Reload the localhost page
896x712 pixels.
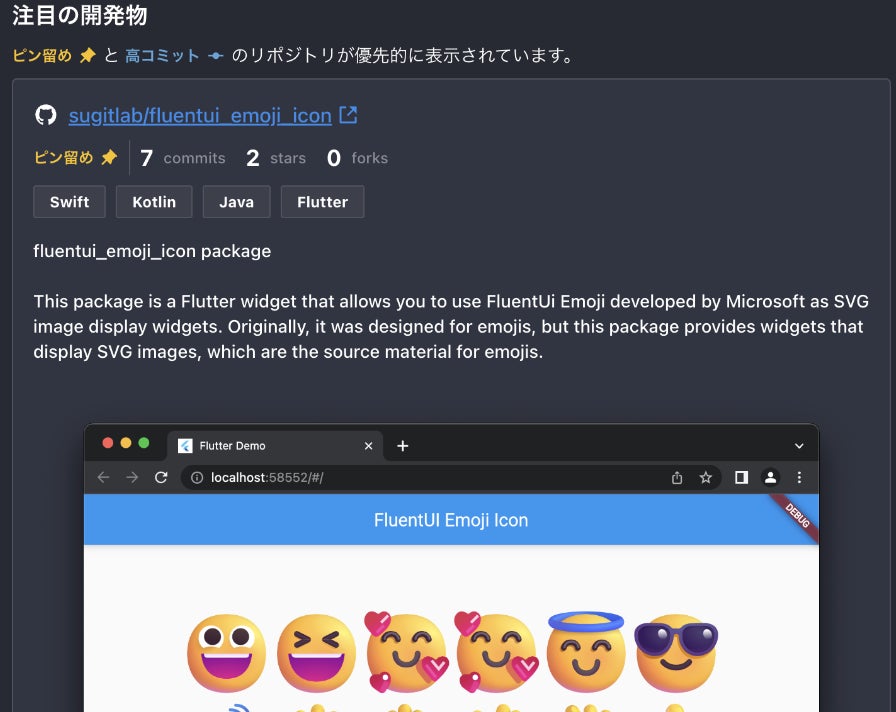click(161, 477)
